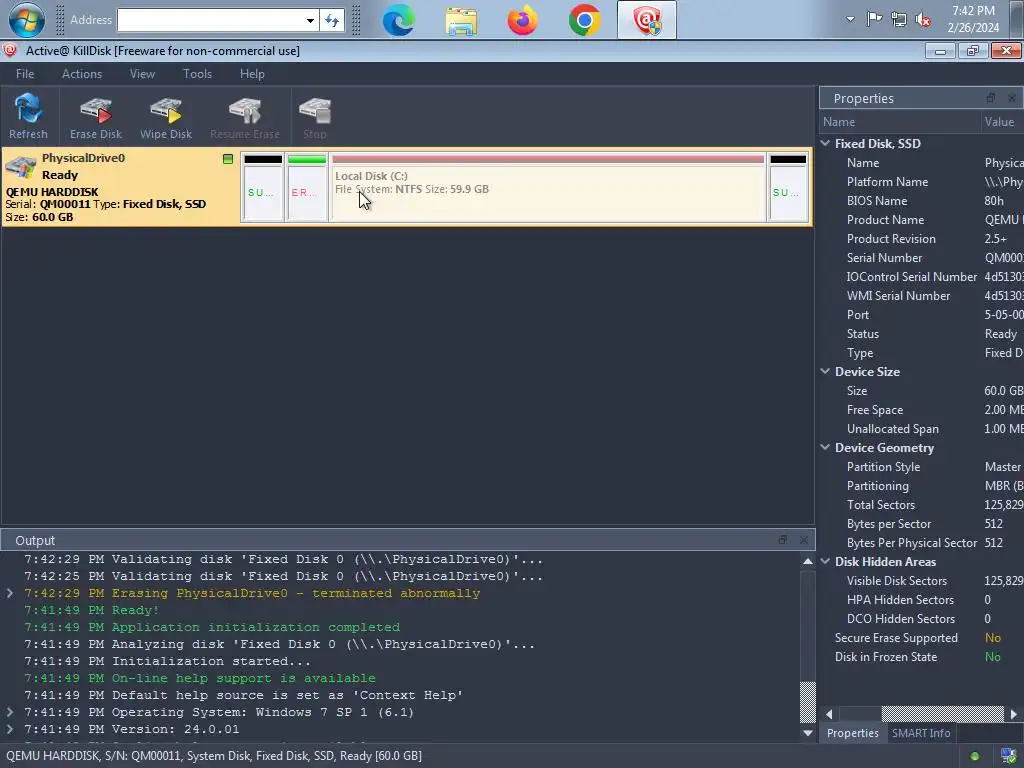The width and height of the screenshot is (1024, 768).
Task: Click the network tray icon
Action: tap(899, 19)
